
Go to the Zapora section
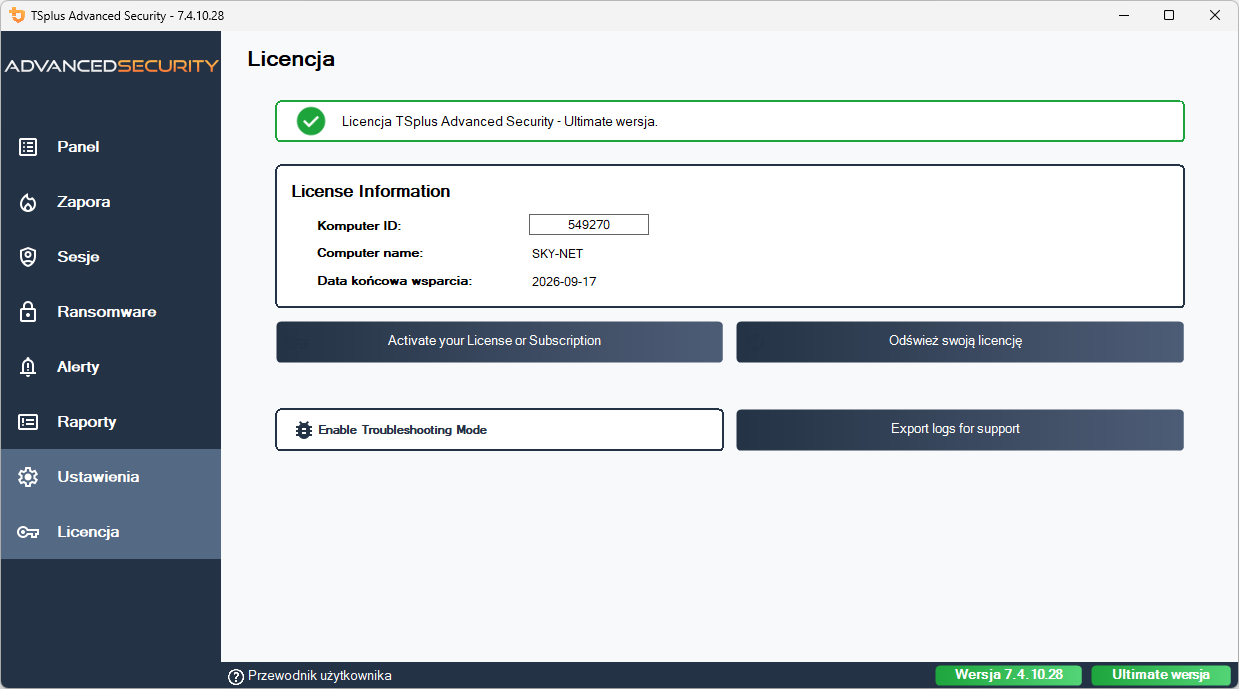coord(111,202)
